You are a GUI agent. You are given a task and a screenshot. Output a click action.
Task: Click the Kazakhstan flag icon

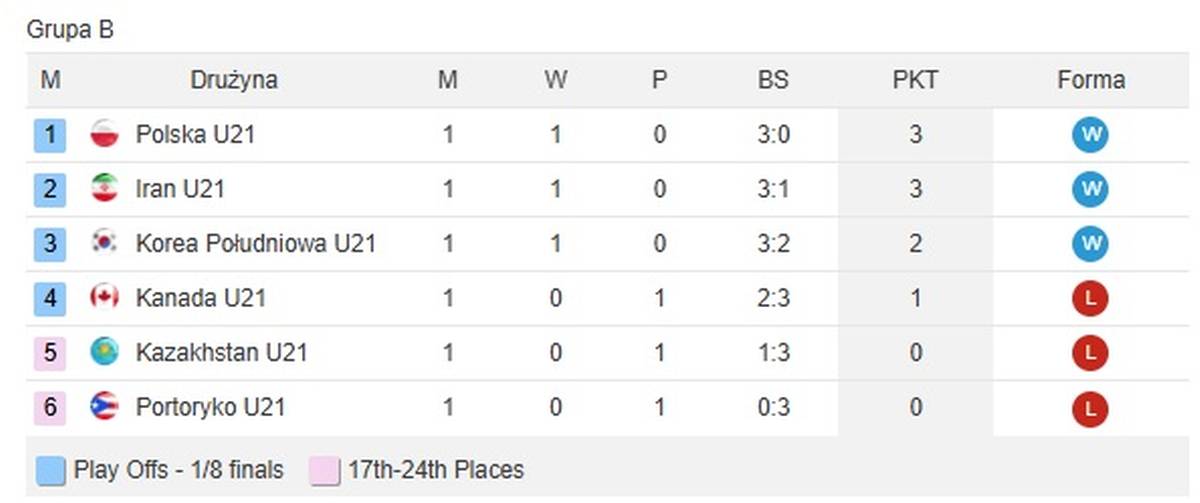(x=104, y=352)
